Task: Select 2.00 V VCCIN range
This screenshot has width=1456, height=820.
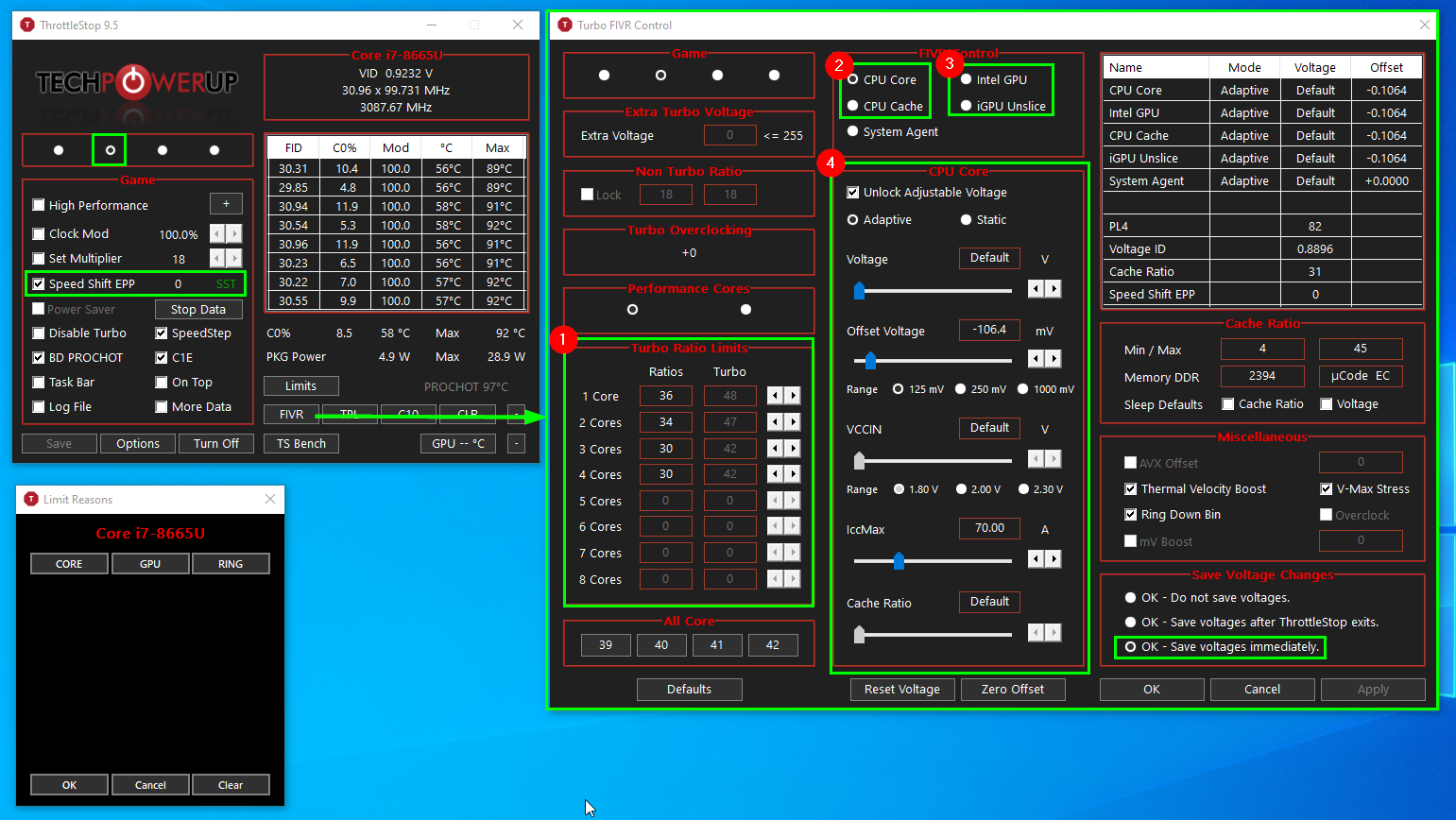Action: click(x=961, y=488)
